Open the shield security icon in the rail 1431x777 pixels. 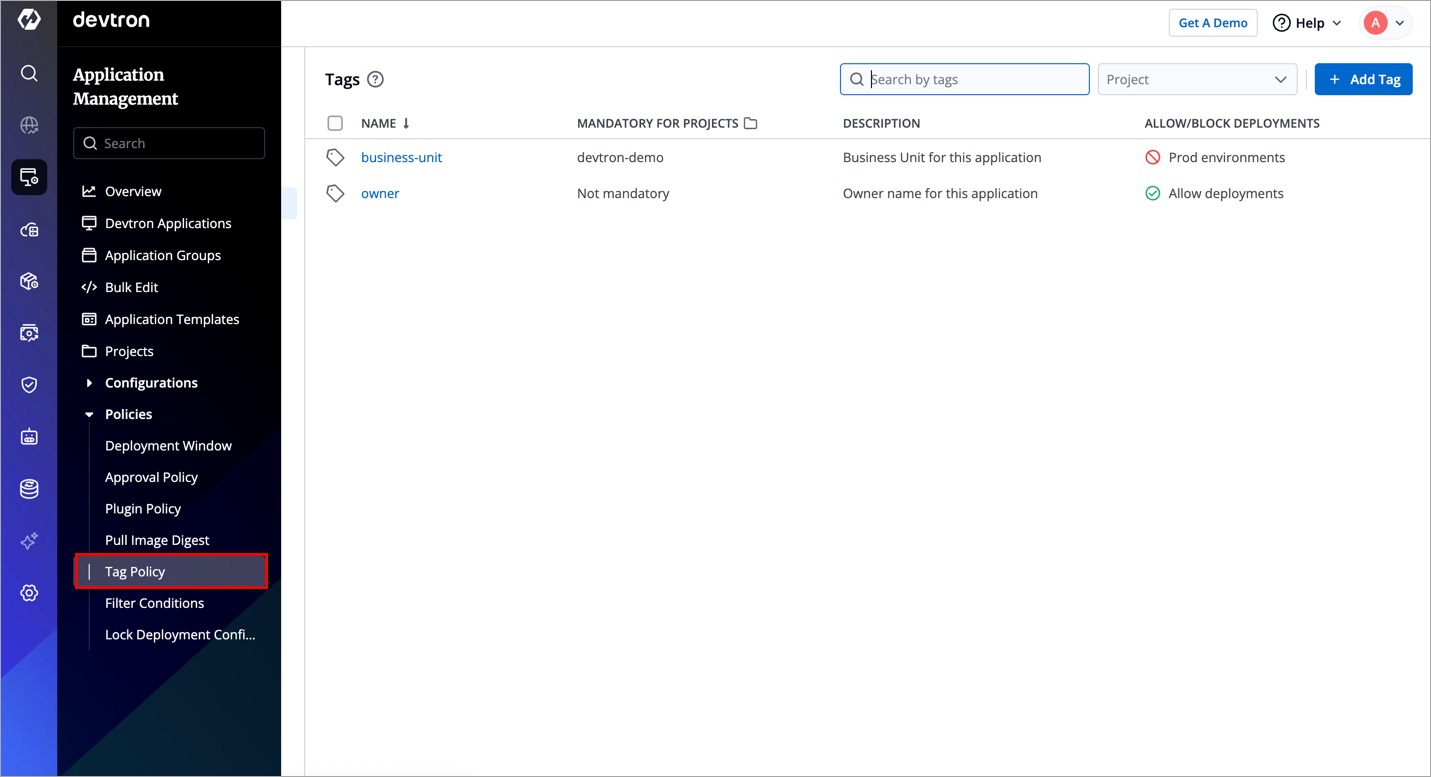point(29,385)
